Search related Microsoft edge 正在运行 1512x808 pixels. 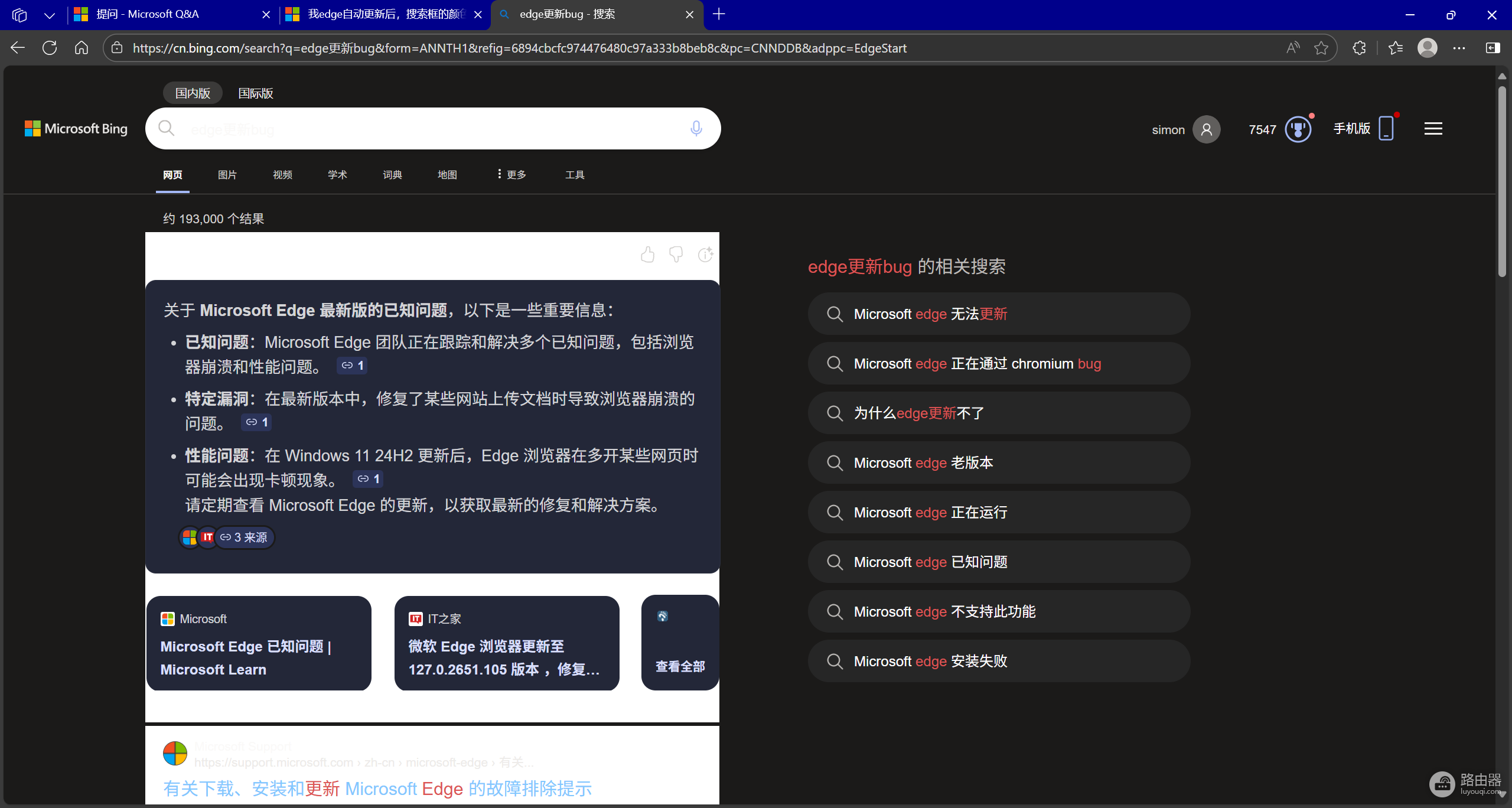click(x=999, y=513)
